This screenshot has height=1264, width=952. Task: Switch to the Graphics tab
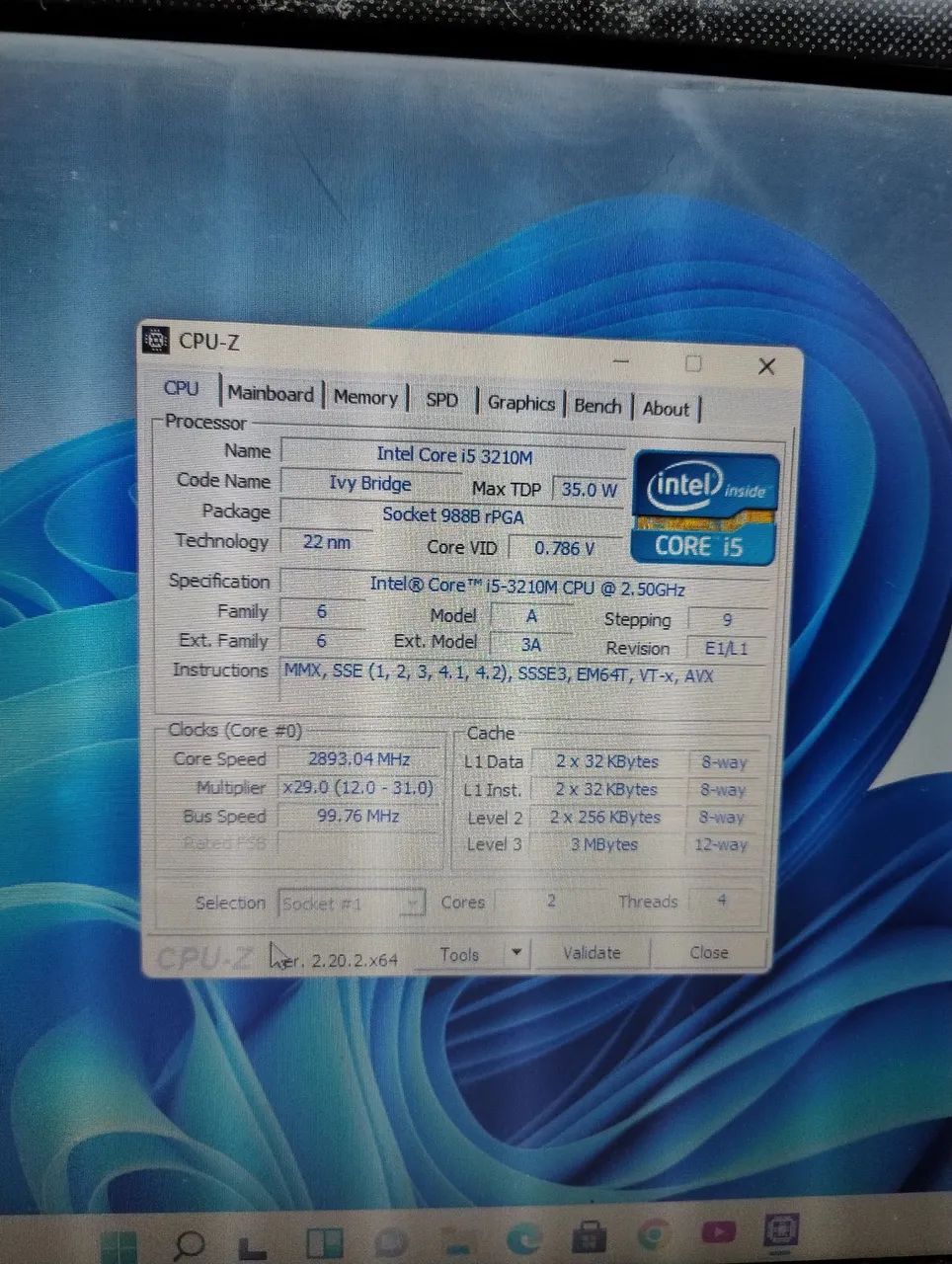pyautogui.click(x=521, y=403)
